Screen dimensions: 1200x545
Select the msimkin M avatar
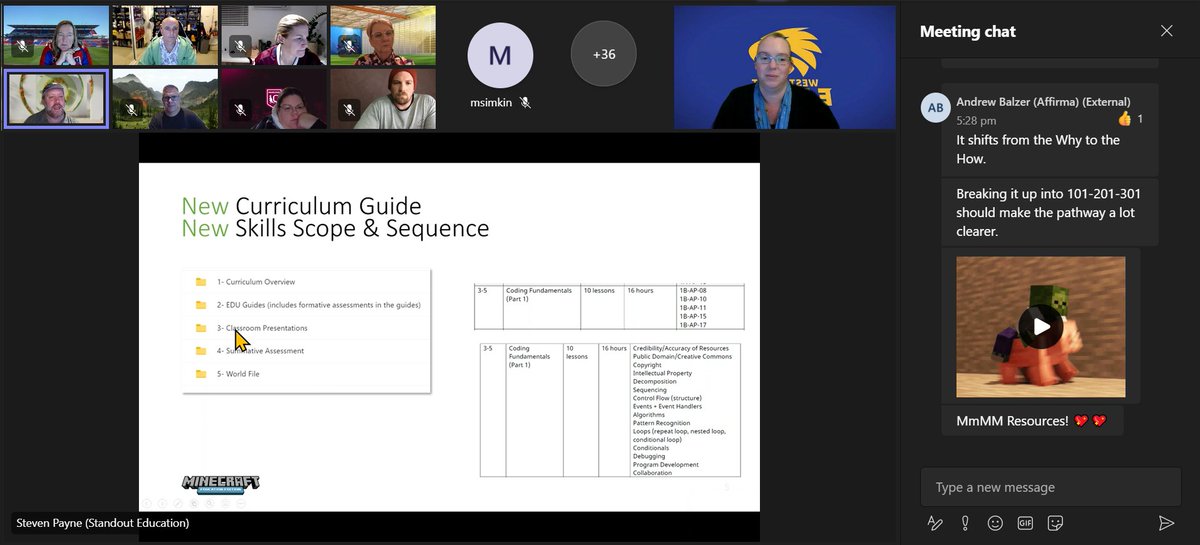coord(500,55)
